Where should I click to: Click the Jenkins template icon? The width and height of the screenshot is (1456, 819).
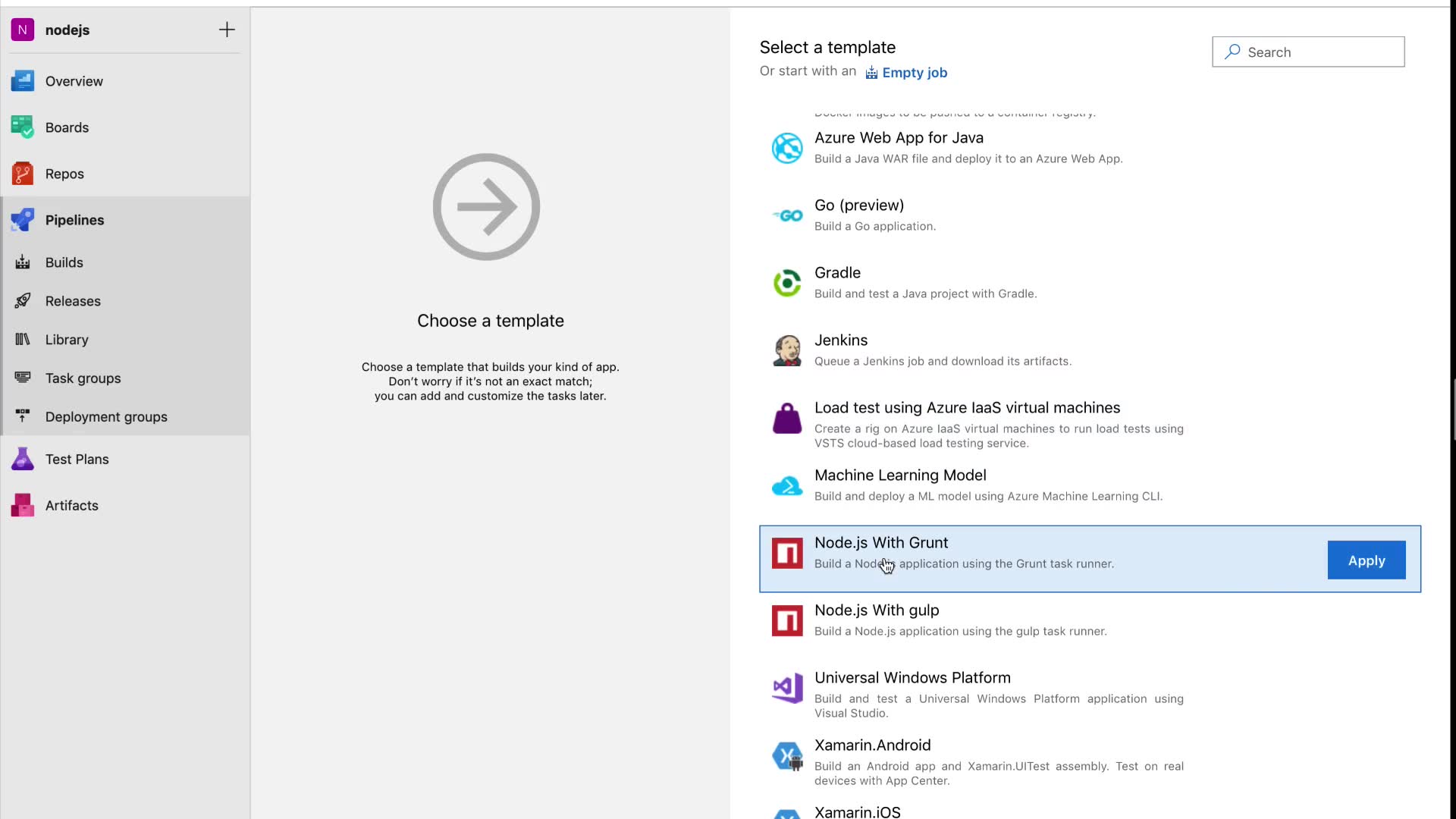787,350
